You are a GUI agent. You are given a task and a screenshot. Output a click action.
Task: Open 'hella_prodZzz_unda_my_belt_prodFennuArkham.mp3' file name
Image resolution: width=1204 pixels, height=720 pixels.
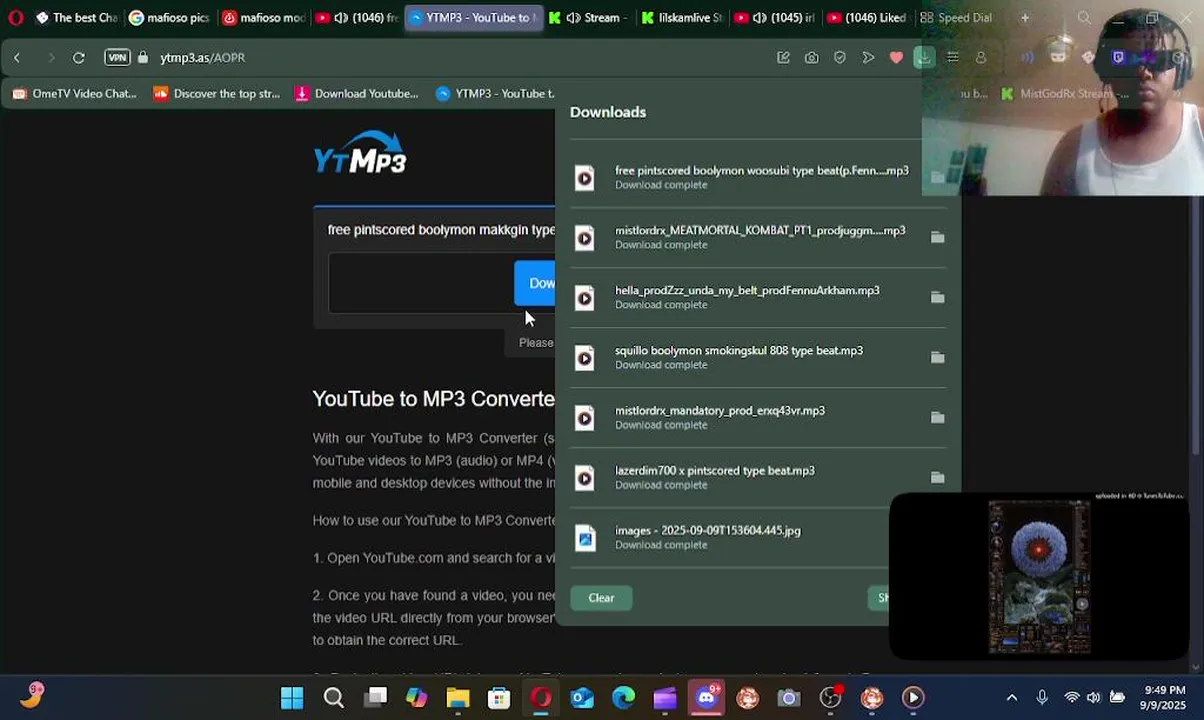point(747,290)
